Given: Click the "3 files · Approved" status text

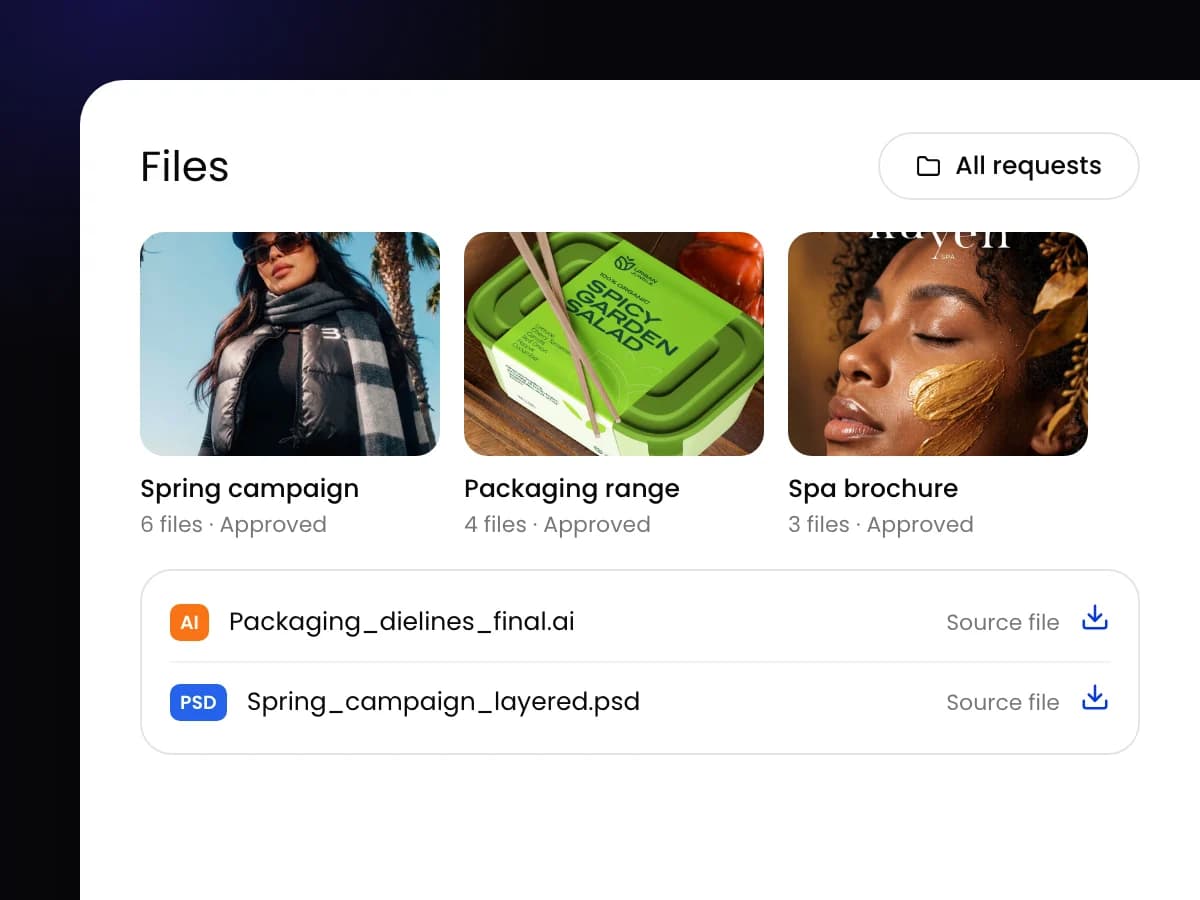Looking at the screenshot, I should (x=881, y=524).
